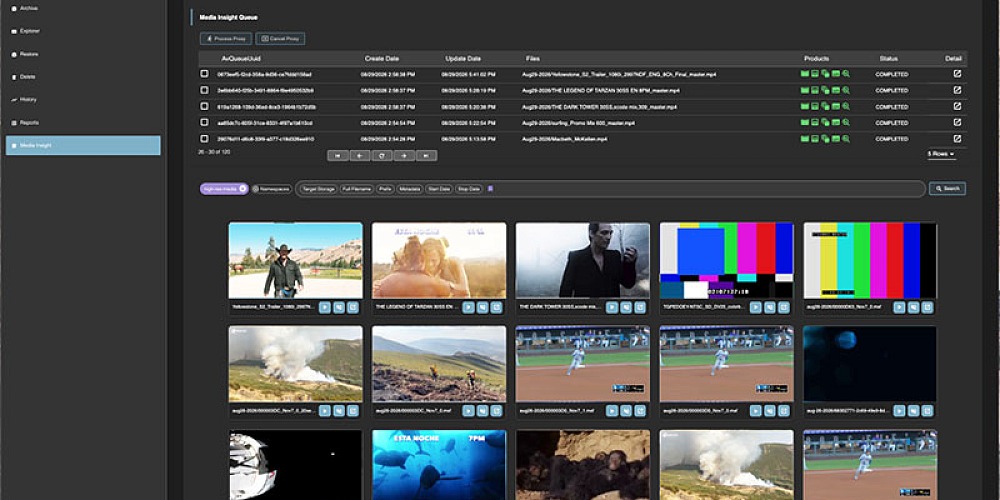Viewport: 1000px width, 500px height.
Task: Go to next page of queue
Action: click(x=404, y=156)
